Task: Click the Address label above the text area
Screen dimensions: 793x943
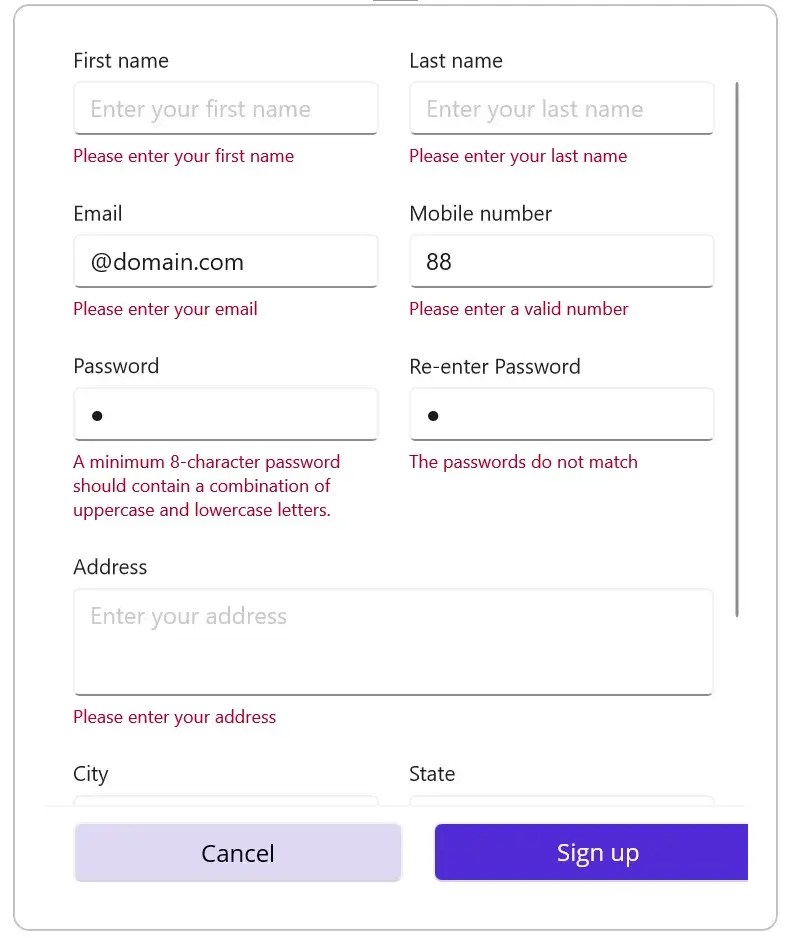Action: pos(110,567)
